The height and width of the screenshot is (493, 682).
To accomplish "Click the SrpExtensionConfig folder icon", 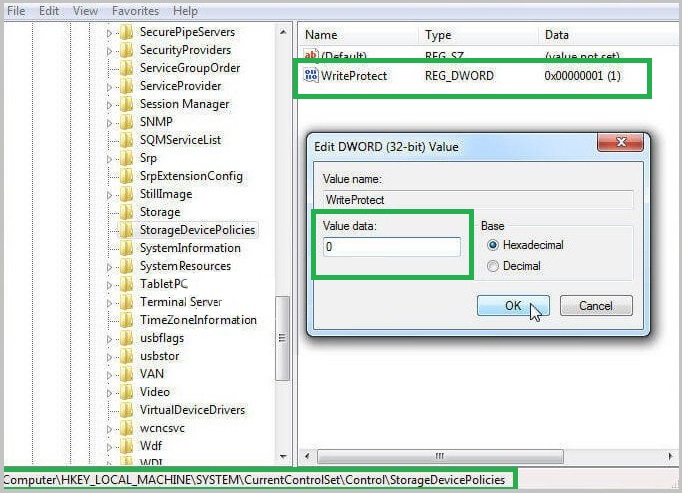I will (127, 176).
